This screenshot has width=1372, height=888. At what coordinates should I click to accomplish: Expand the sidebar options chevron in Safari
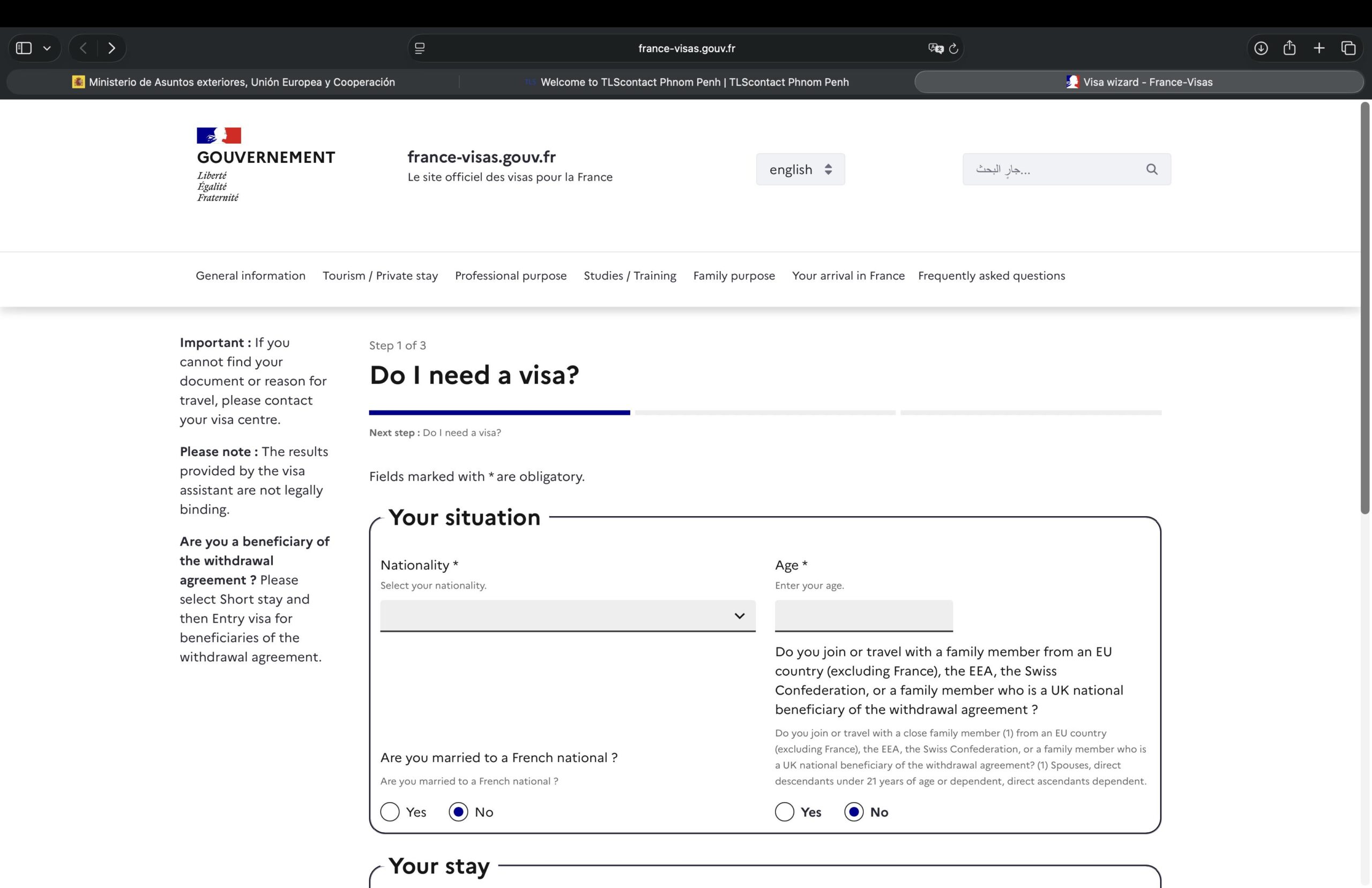point(47,48)
